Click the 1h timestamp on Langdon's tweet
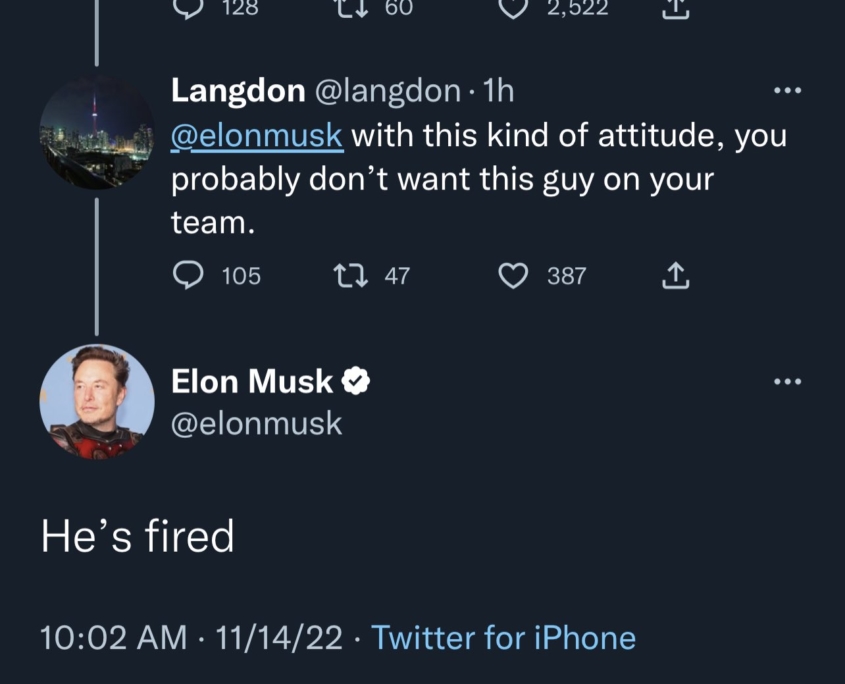 (x=497, y=91)
